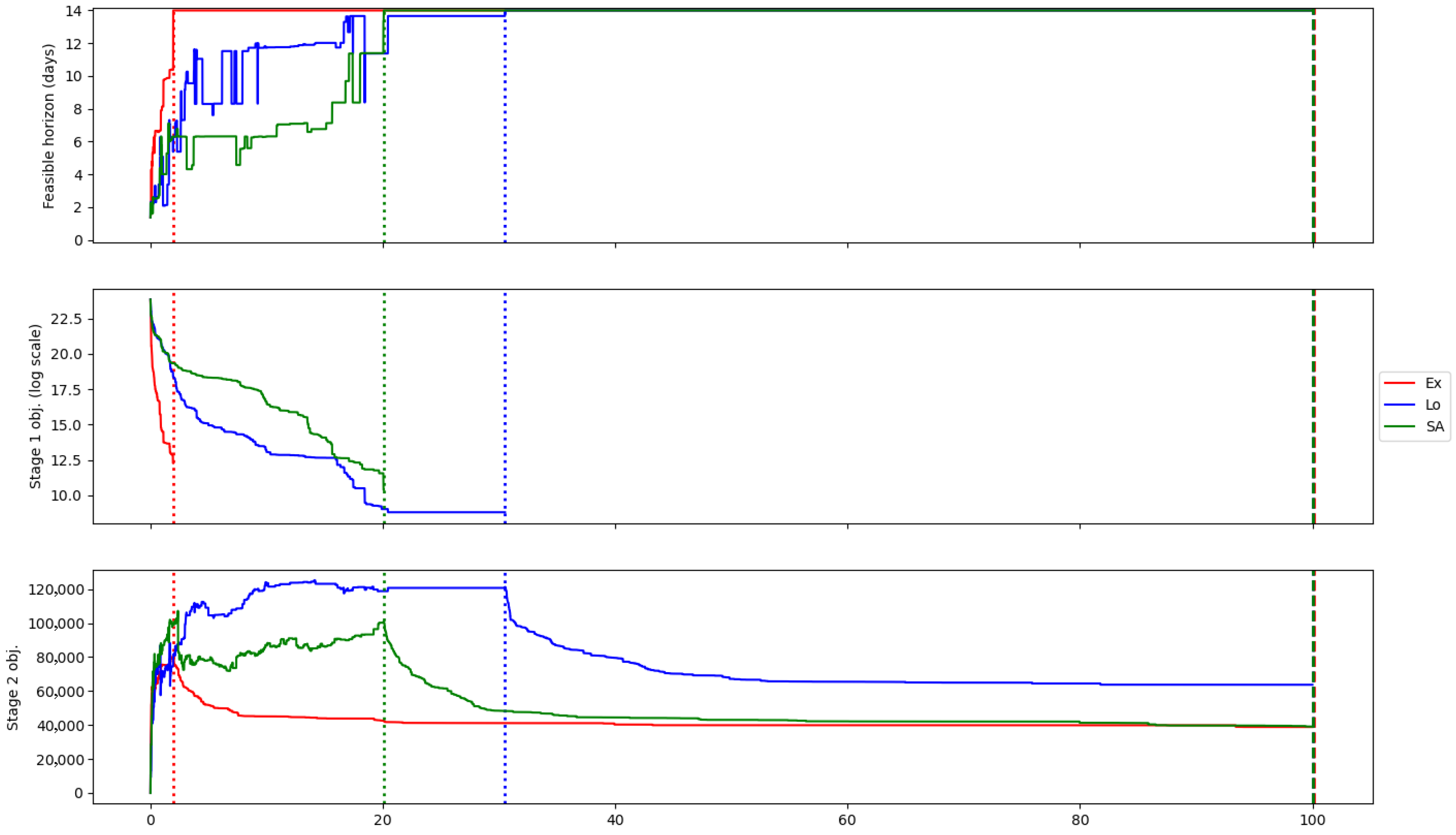Click the x-axis tick label '40'
1456x835 pixels.
click(615, 820)
